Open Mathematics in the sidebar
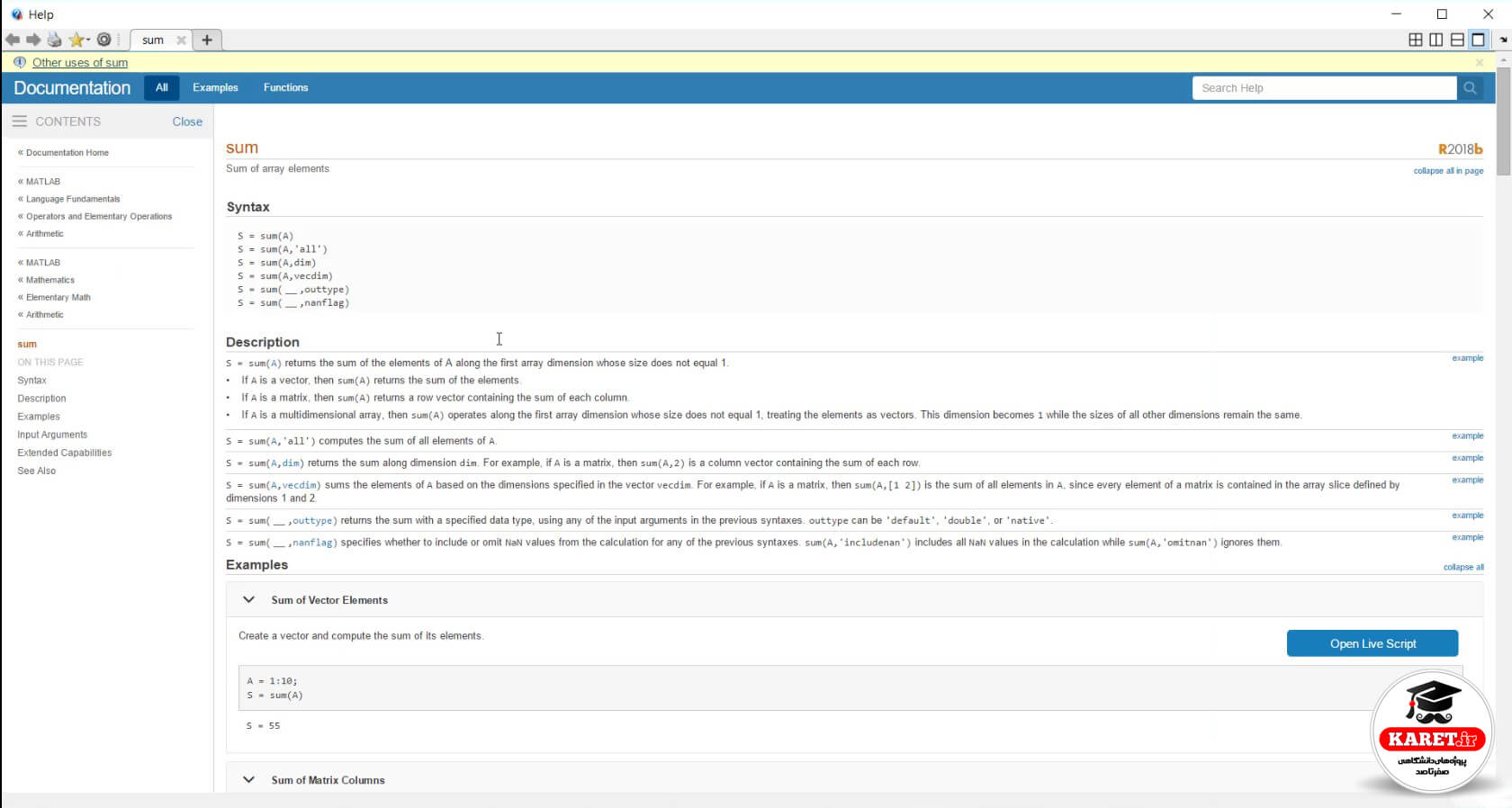Image resolution: width=1512 pixels, height=808 pixels. click(x=50, y=280)
